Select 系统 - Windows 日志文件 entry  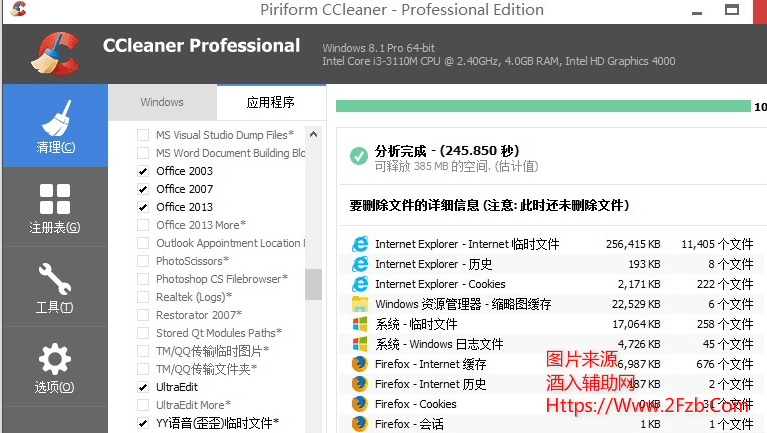[553, 344]
